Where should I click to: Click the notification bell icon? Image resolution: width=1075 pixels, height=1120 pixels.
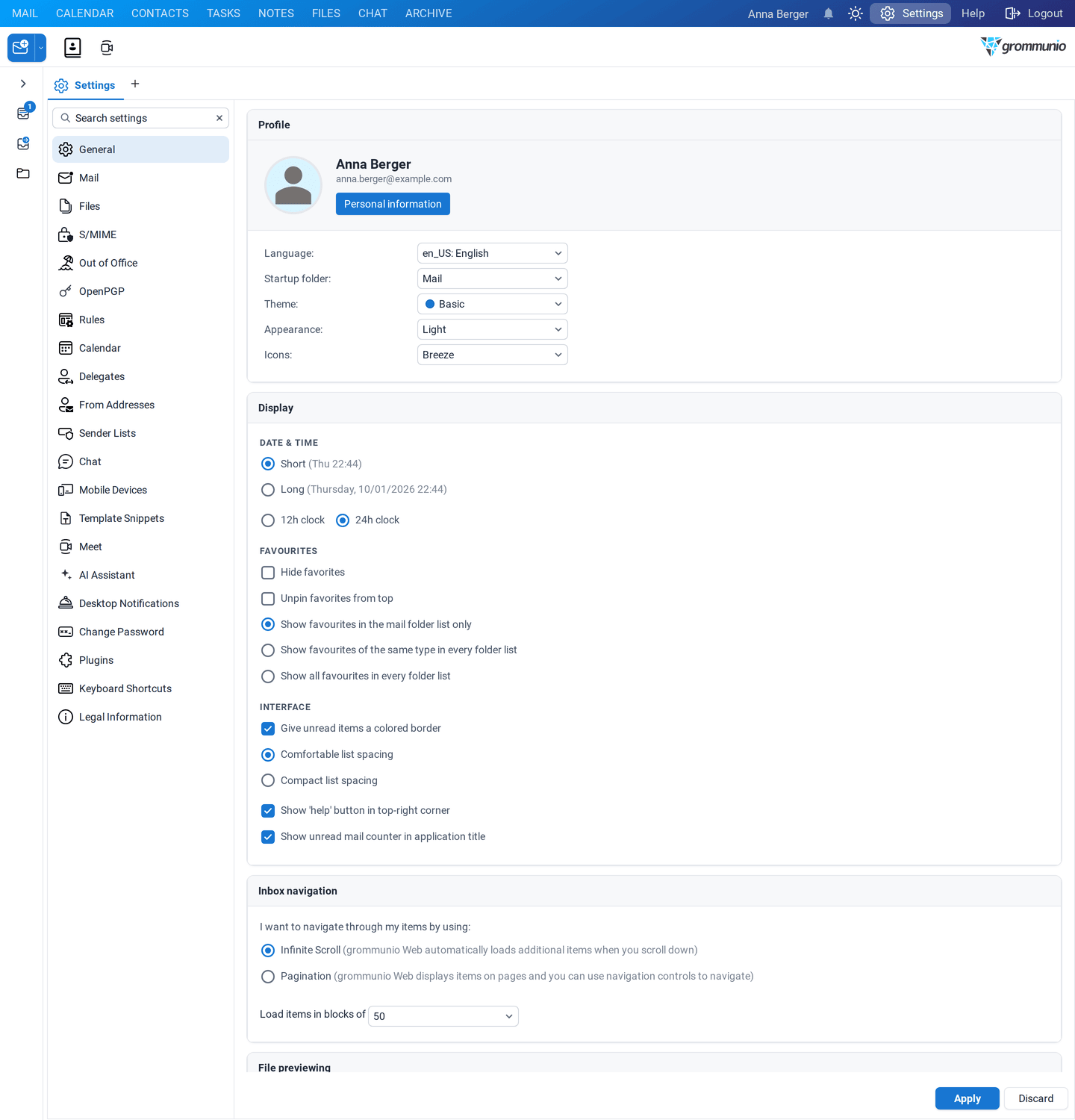829,13
